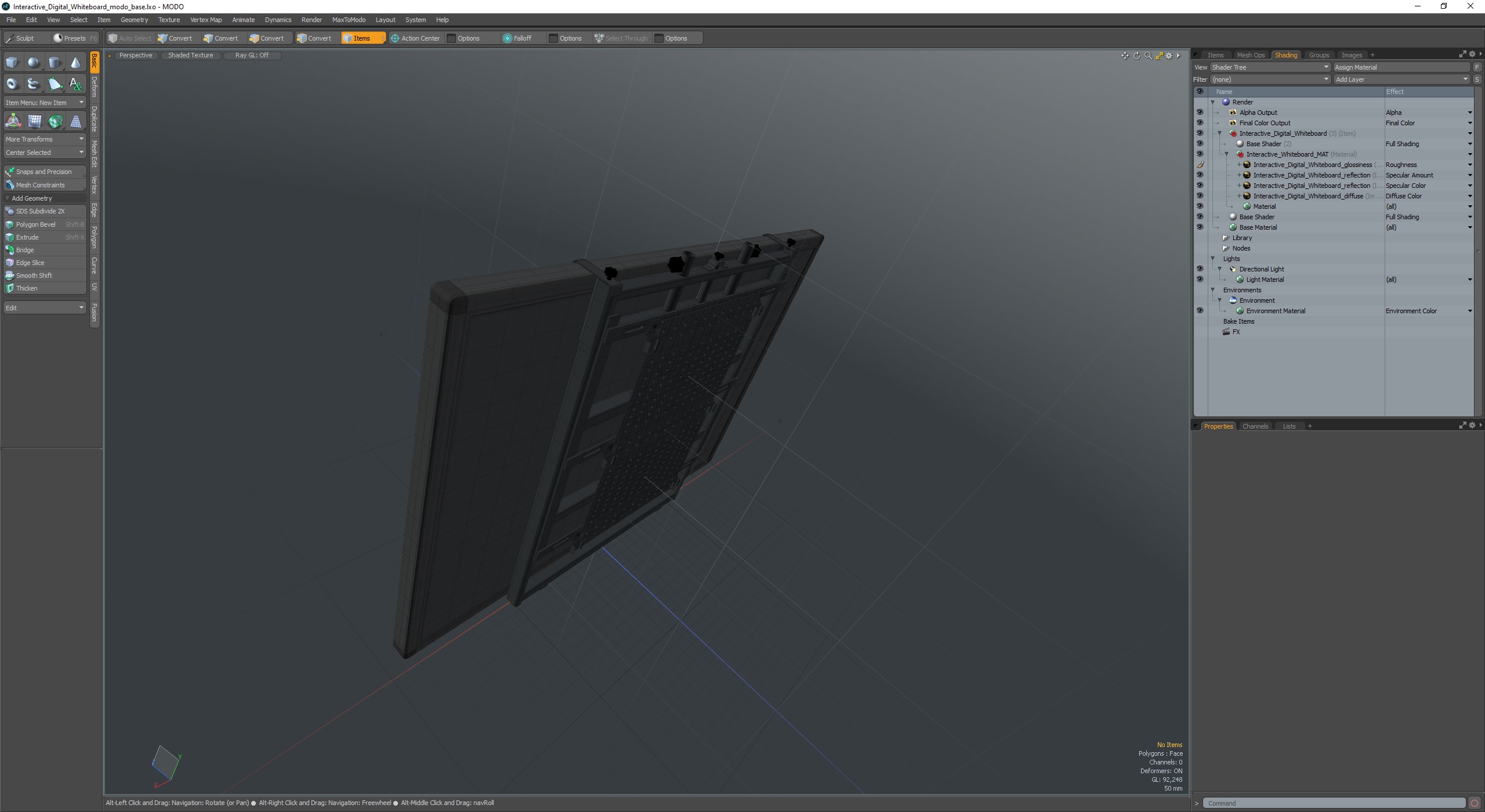
Task: Open the Center Selected dropdown
Action: (x=45, y=153)
